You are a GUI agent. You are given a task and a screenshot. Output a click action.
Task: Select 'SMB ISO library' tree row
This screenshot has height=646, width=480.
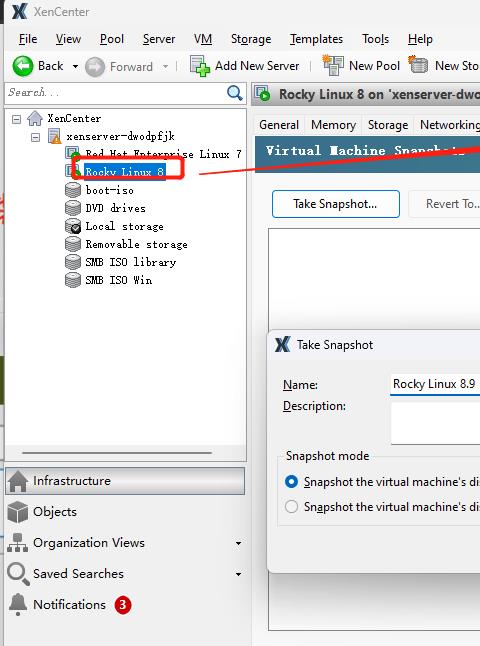coord(131,262)
